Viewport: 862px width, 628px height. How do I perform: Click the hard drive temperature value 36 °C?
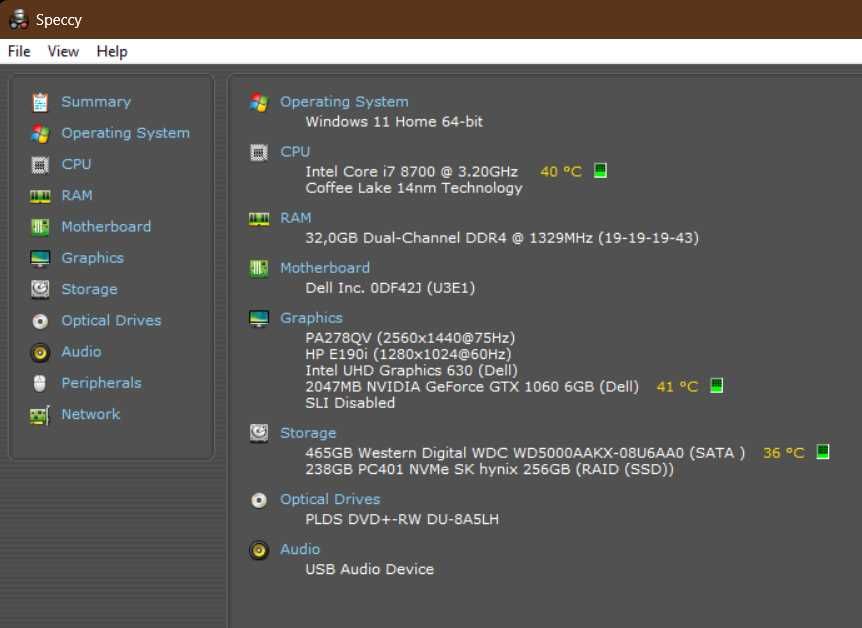pos(783,453)
